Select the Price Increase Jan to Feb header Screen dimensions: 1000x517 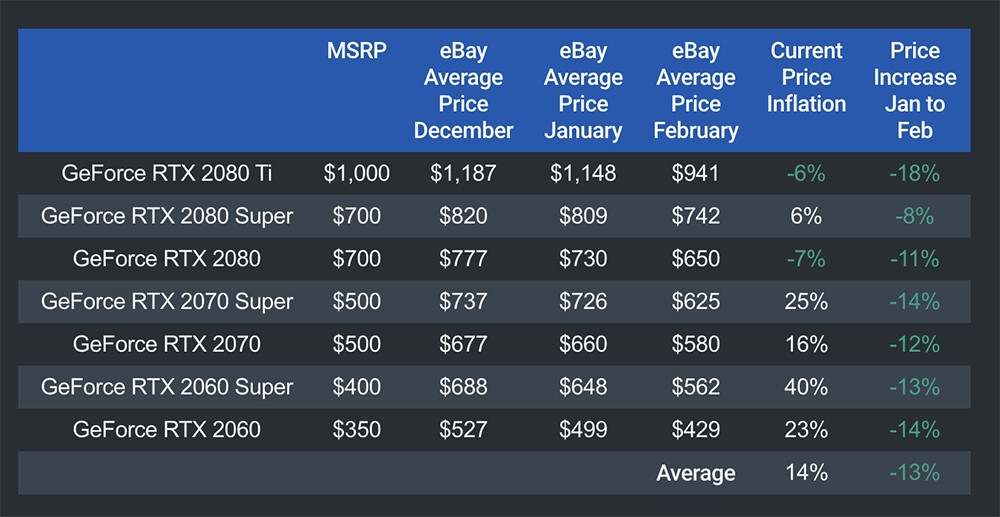[x=914, y=91]
